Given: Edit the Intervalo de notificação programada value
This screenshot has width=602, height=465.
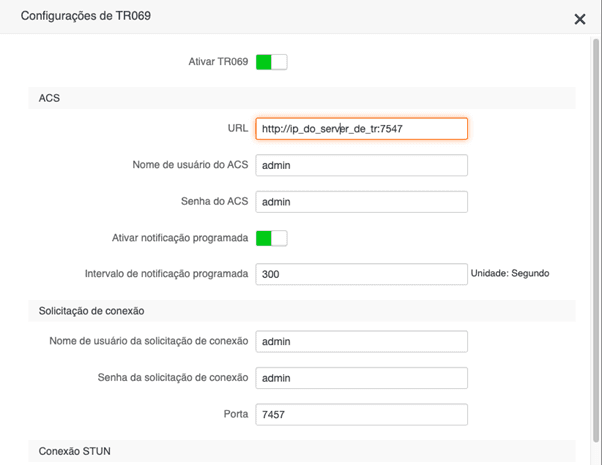Looking at the screenshot, I should (361, 274).
